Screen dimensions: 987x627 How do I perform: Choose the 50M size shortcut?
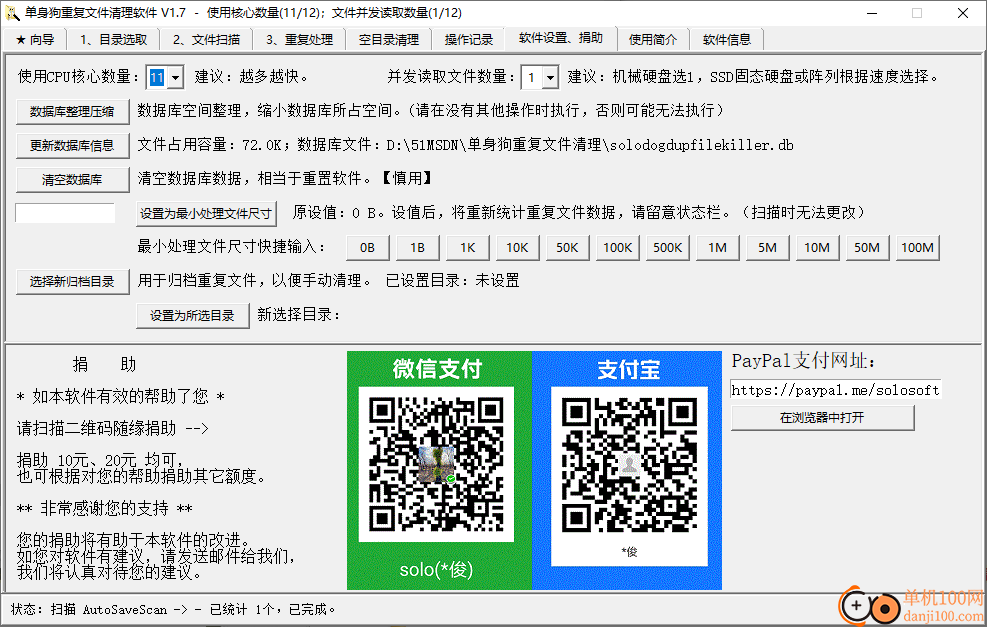pyautogui.click(x=867, y=247)
